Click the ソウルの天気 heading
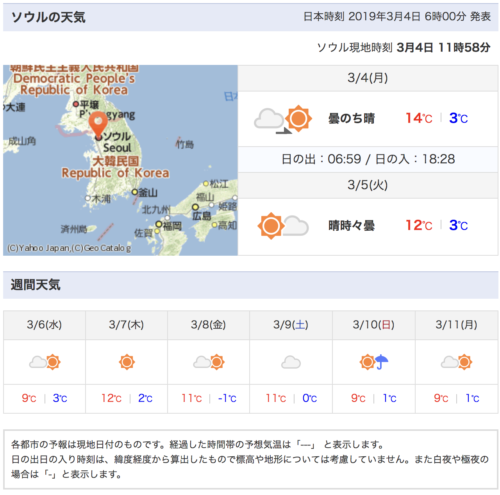This screenshot has height=495, width=500. pyautogui.click(x=48, y=17)
